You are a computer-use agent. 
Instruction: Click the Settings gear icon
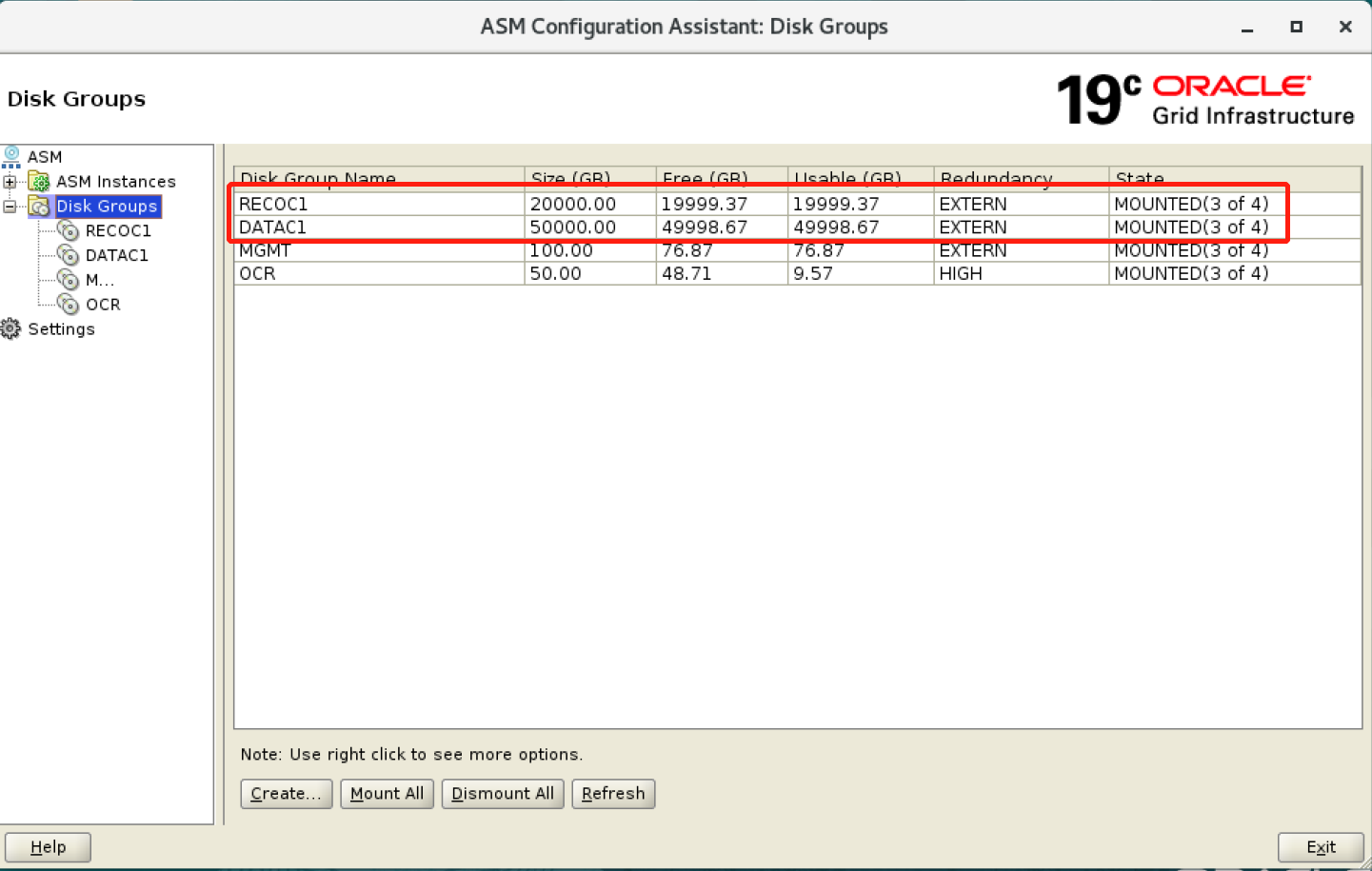tap(10, 328)
